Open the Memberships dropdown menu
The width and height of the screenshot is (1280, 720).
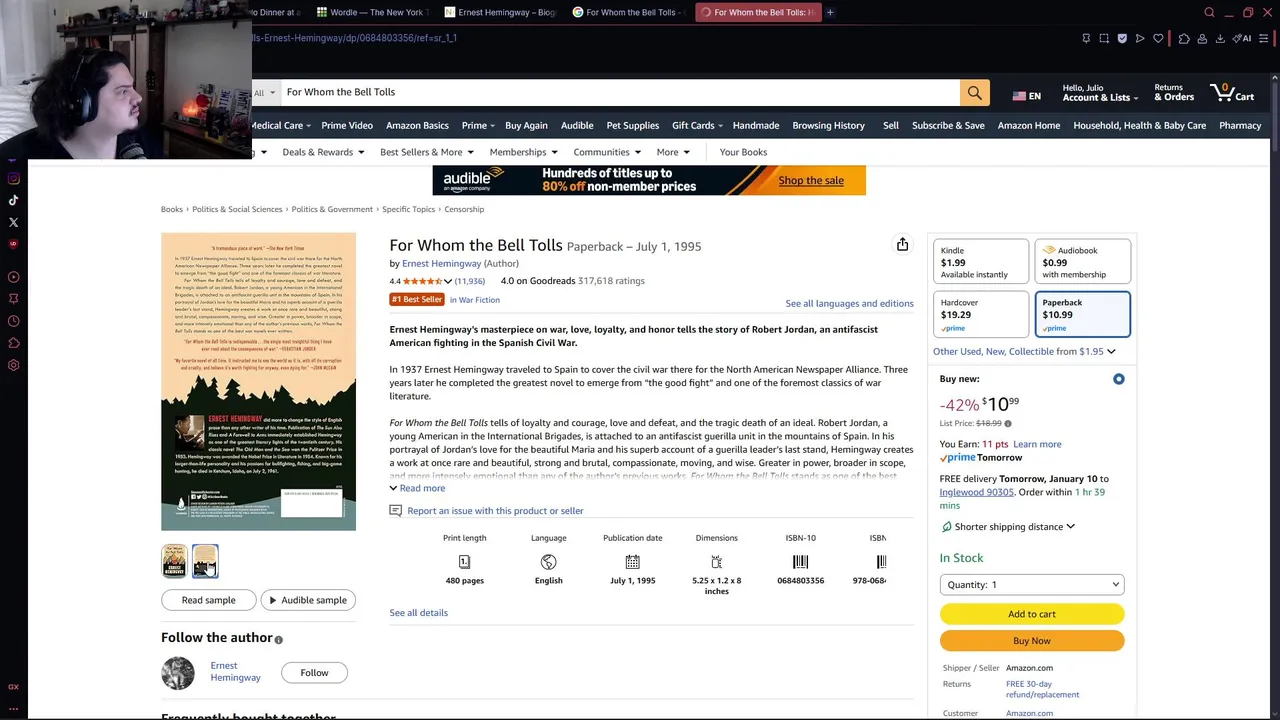(523, 152)
